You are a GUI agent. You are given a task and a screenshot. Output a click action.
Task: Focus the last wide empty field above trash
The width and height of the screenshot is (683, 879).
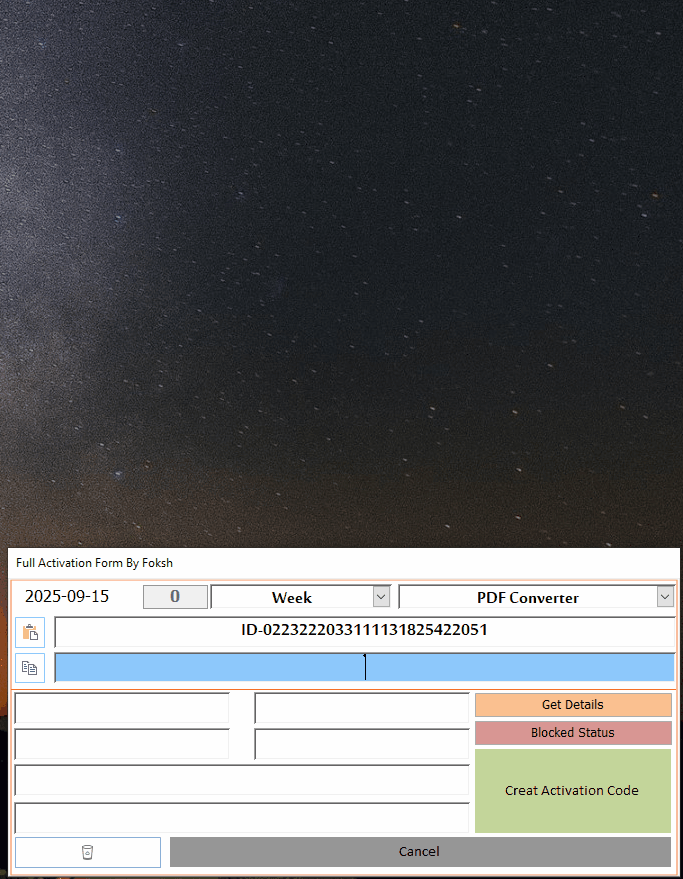click(x=241, y=817)
